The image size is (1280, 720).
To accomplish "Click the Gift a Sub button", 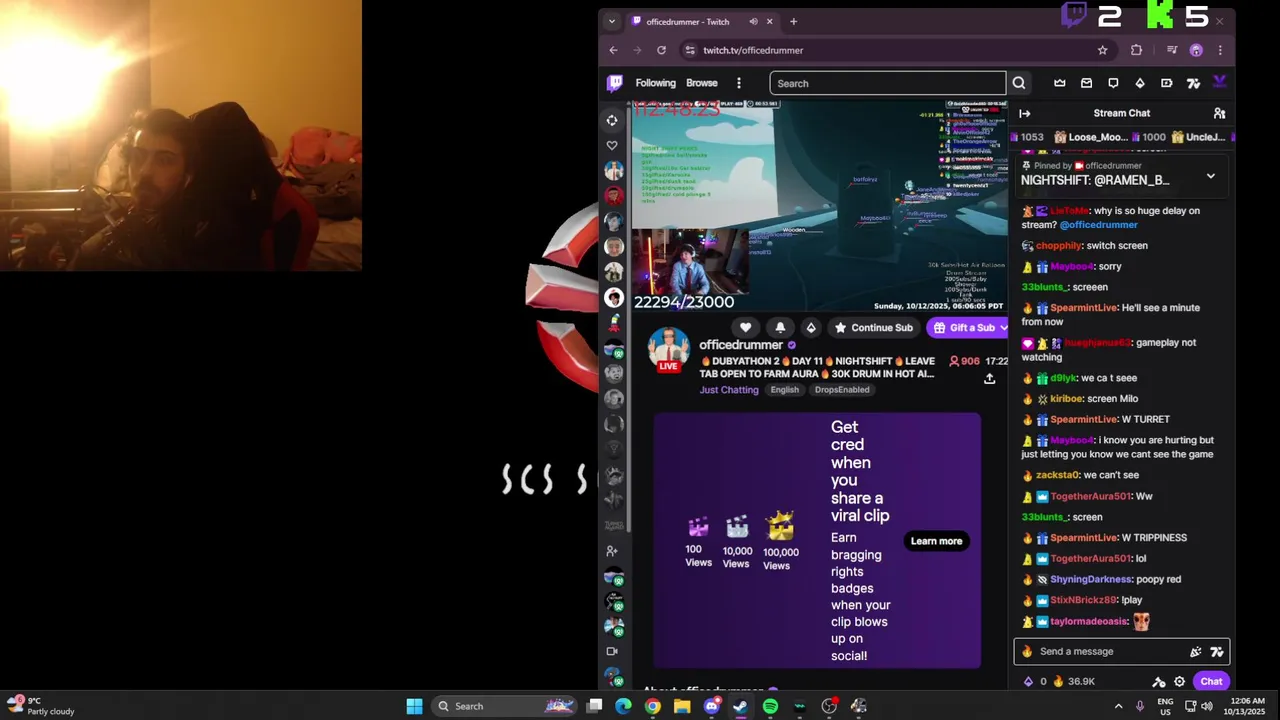I will pos(968,327).
